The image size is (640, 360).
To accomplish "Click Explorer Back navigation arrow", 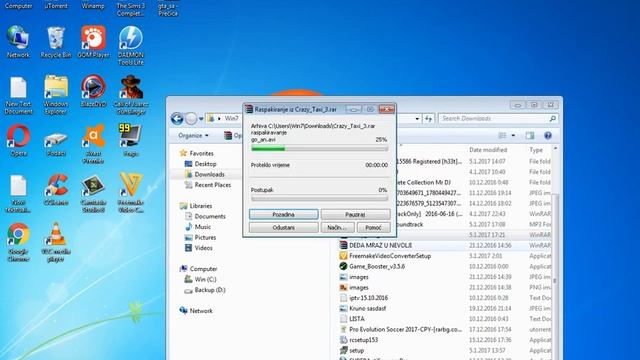I will pyautogui.click(x=177, y=118).
